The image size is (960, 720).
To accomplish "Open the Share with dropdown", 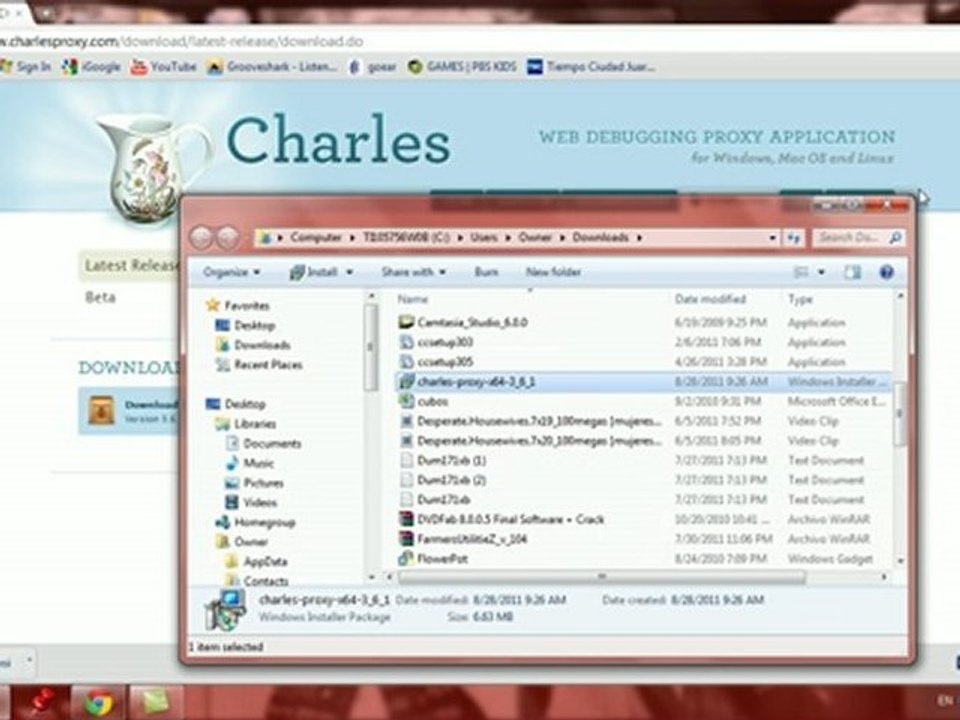I will (x=413, y=272).
